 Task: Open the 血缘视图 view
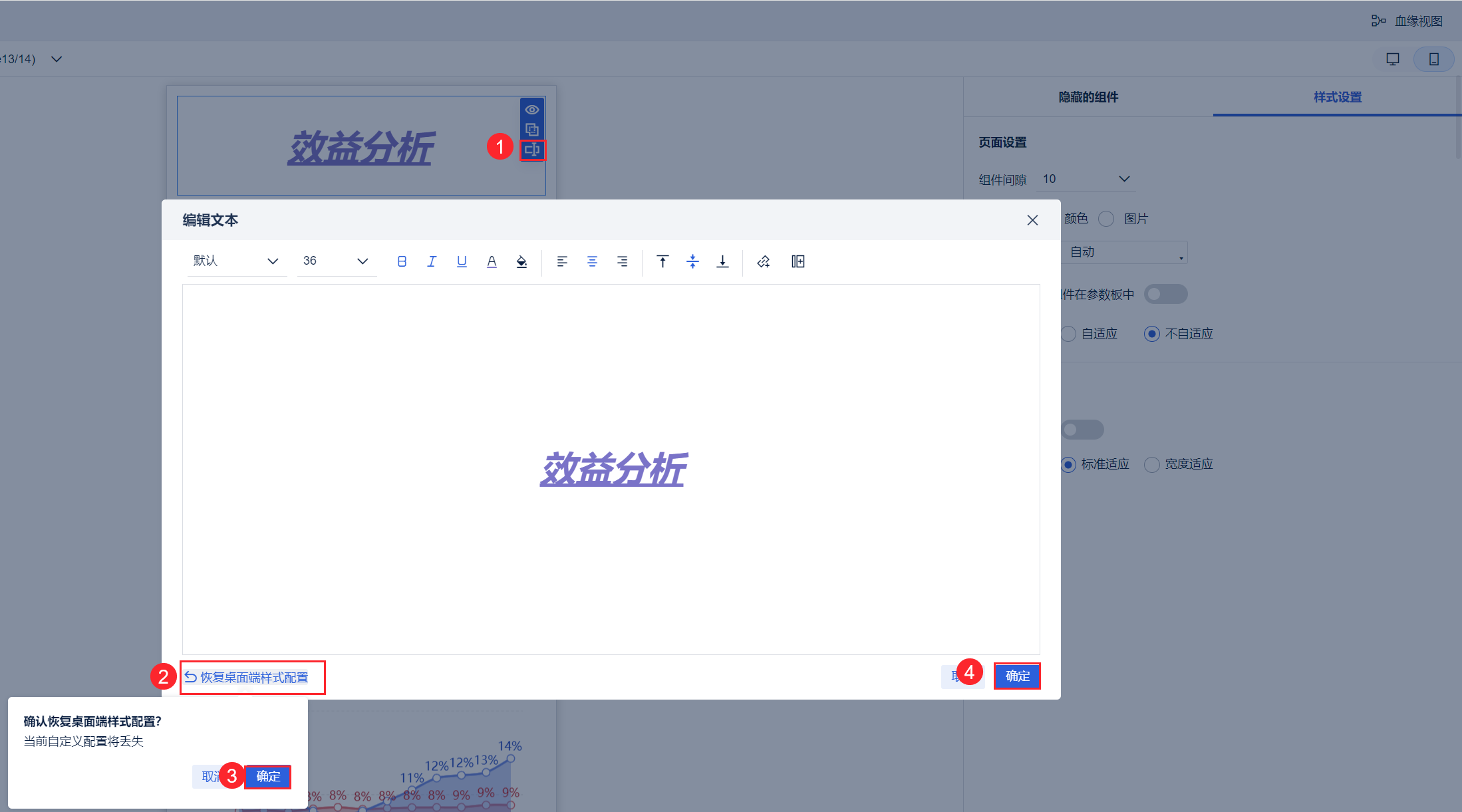(x=1418, y=21)
